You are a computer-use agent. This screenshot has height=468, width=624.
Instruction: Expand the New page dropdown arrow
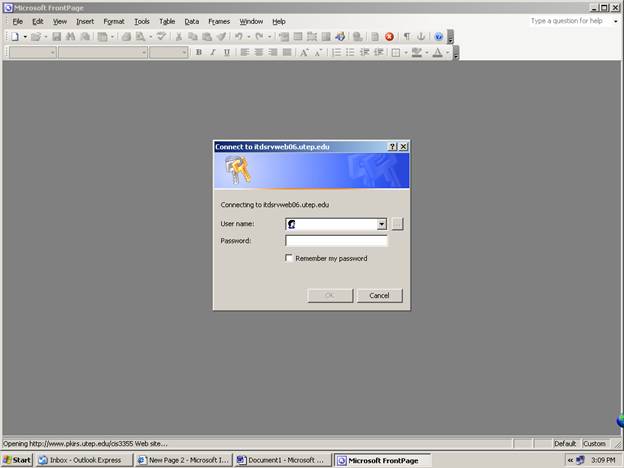point(25,37)
